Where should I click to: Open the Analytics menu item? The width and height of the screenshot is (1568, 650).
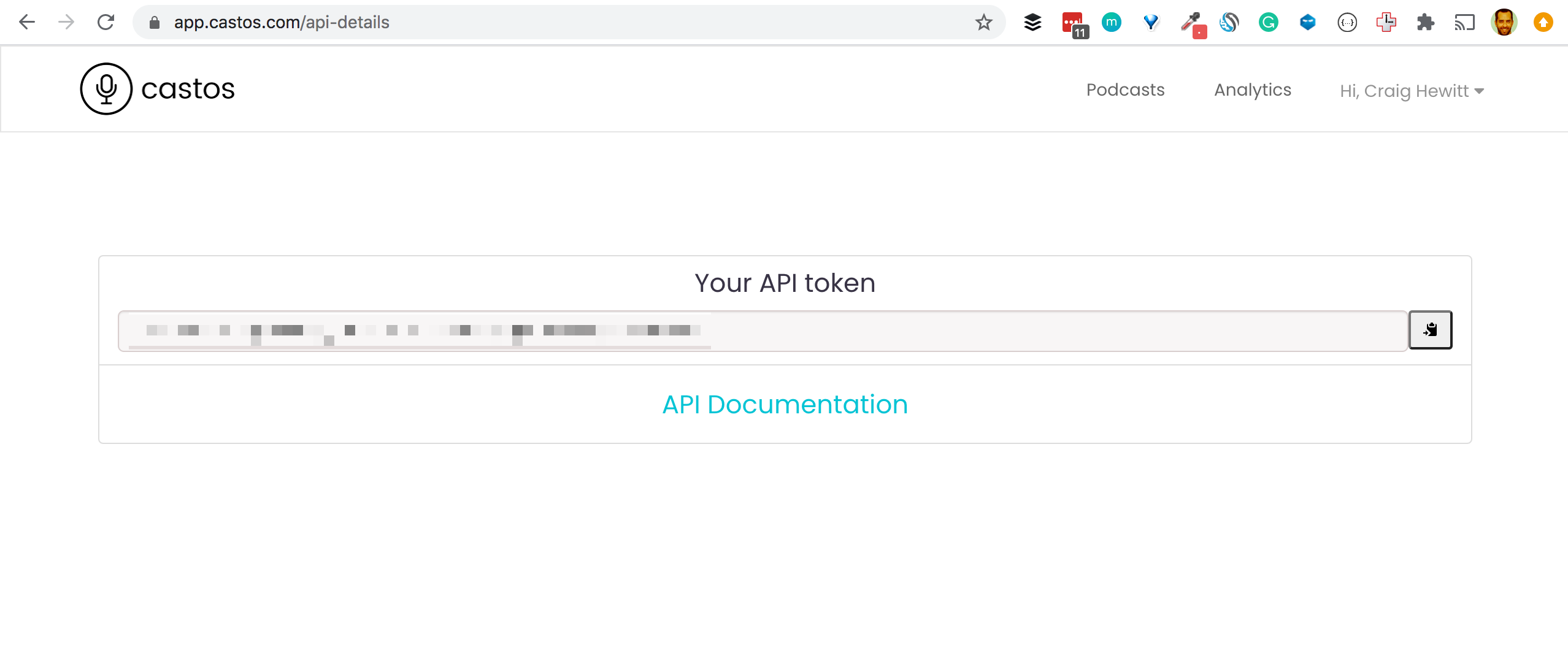click(1253, 90)
